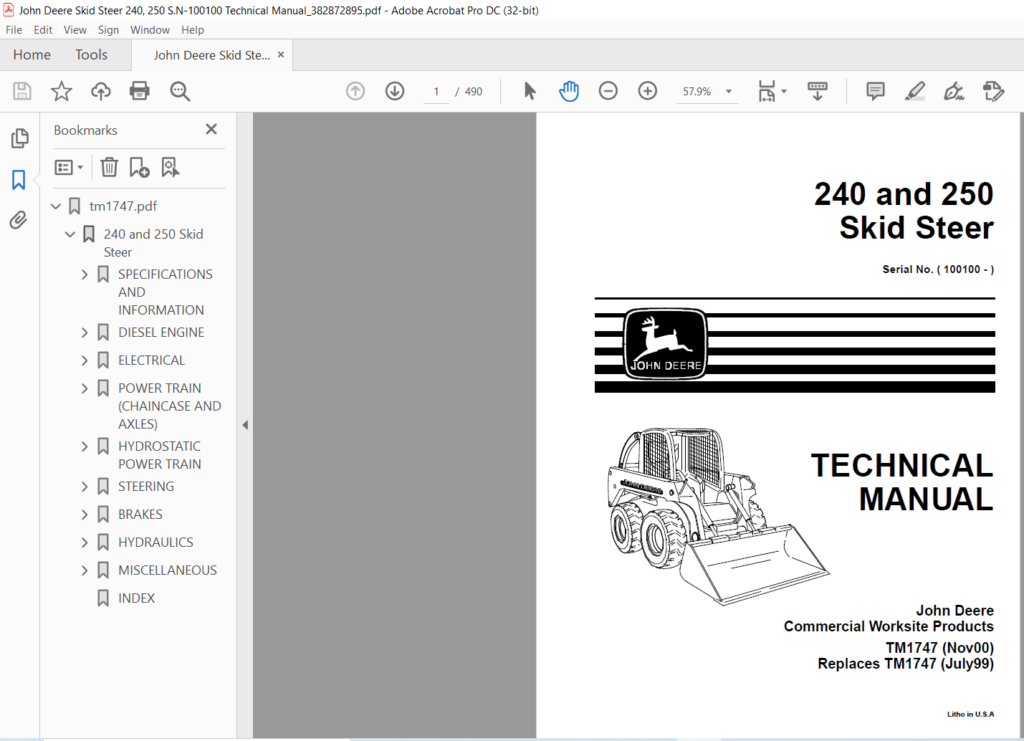
Task: Expand the HYDRAULICS bookmark section
Action: click(x=84, y=542)
